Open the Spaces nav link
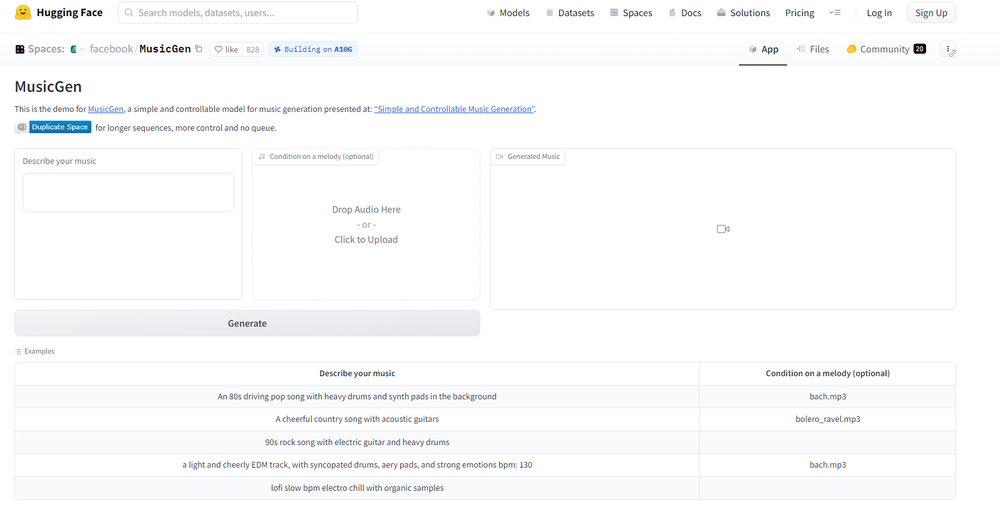 click(x=631, y=13)
